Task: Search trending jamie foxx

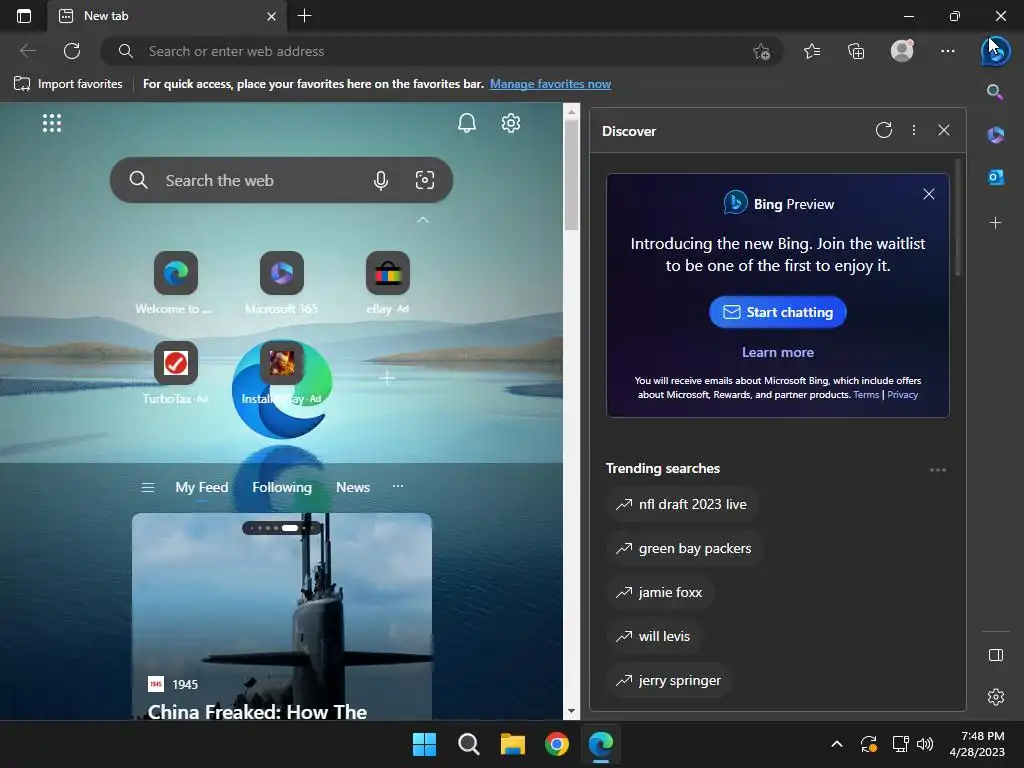Action: click(x=660, y=592)
